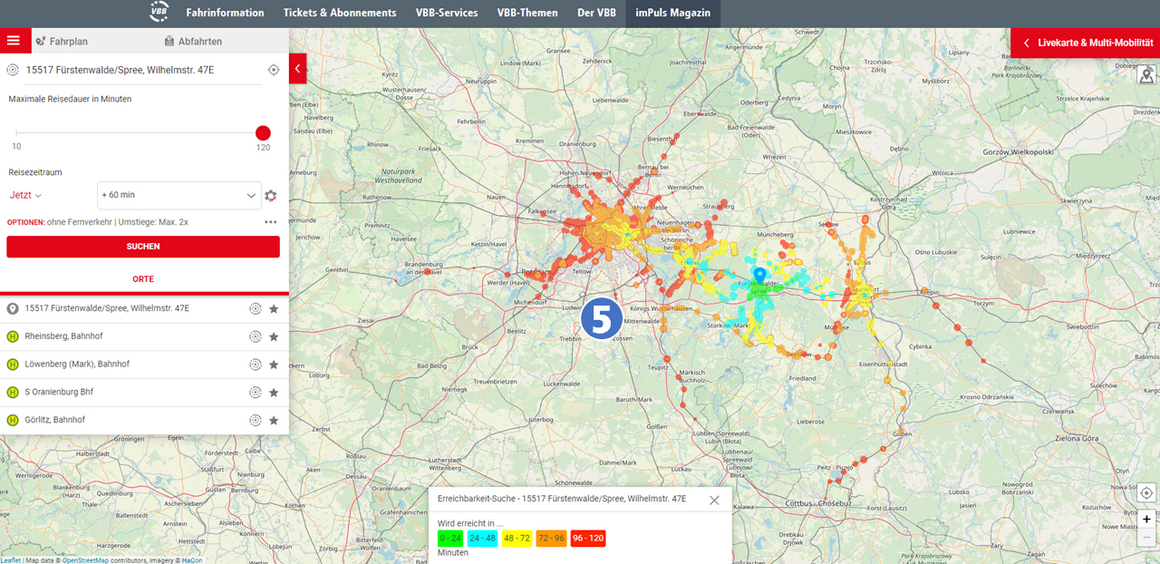Open the red hamburger menu
The width and height of the screenshot is (1160, 564).
[13, 41]
